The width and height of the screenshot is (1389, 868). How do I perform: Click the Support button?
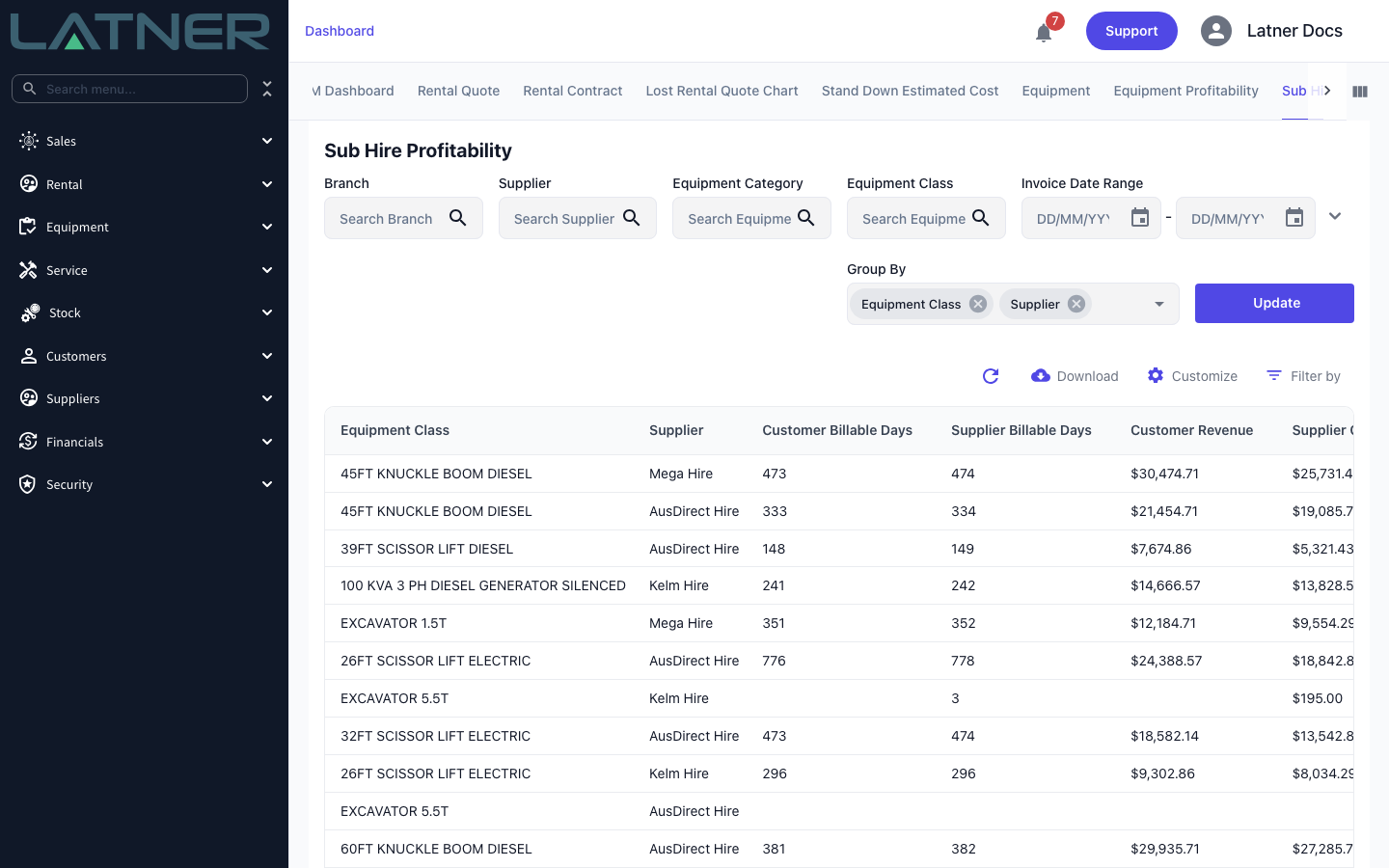click(x=1131, y=31)
